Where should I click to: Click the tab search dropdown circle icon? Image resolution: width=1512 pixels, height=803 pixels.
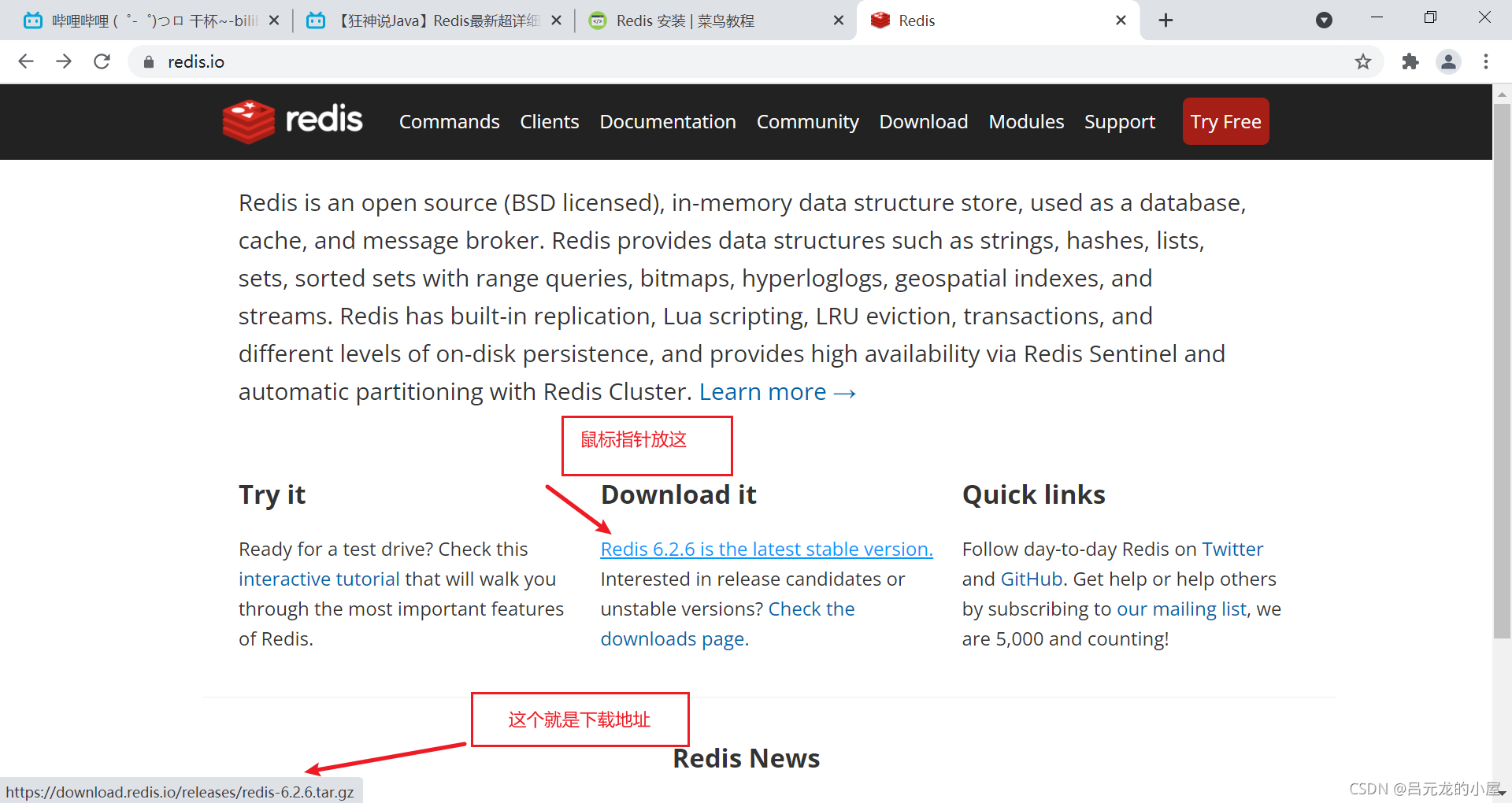point(1325,20)
